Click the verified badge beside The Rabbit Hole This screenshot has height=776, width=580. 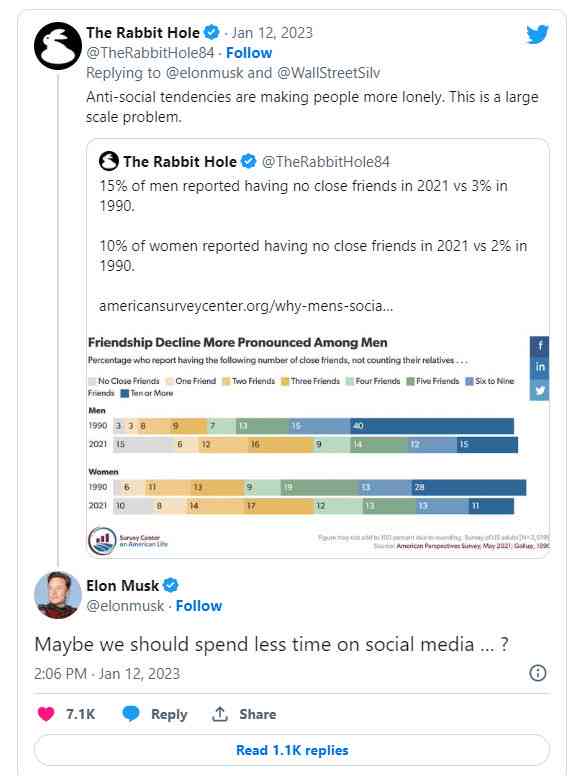[212, 33]
